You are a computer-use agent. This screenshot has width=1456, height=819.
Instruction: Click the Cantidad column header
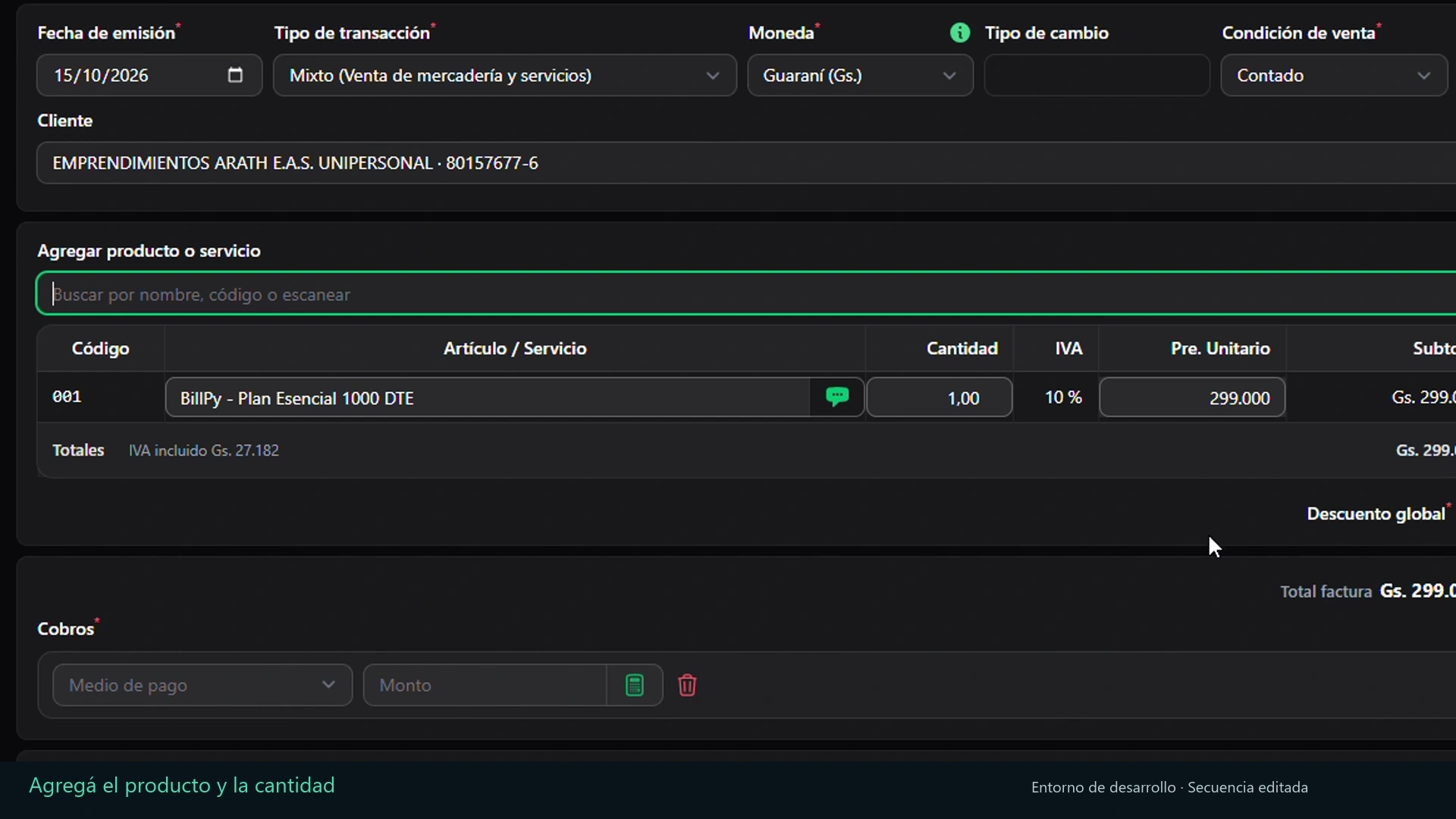tap(962, 349)
